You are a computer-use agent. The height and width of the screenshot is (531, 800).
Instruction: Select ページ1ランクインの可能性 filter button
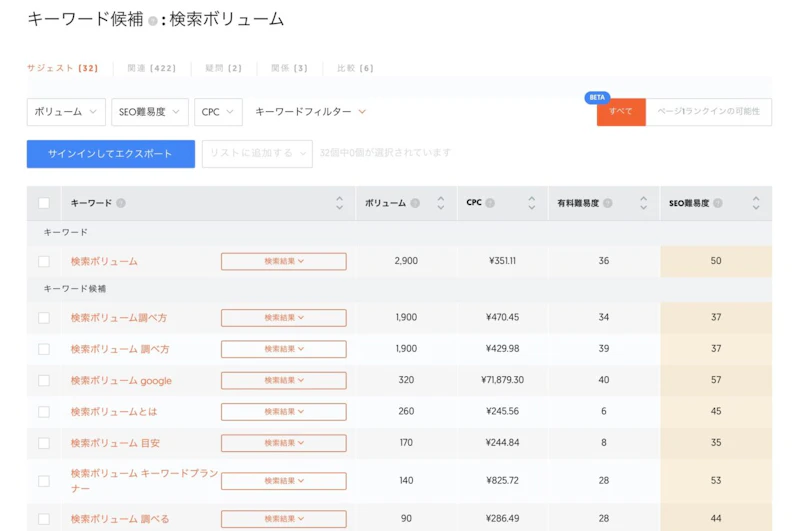pos(709,112)
